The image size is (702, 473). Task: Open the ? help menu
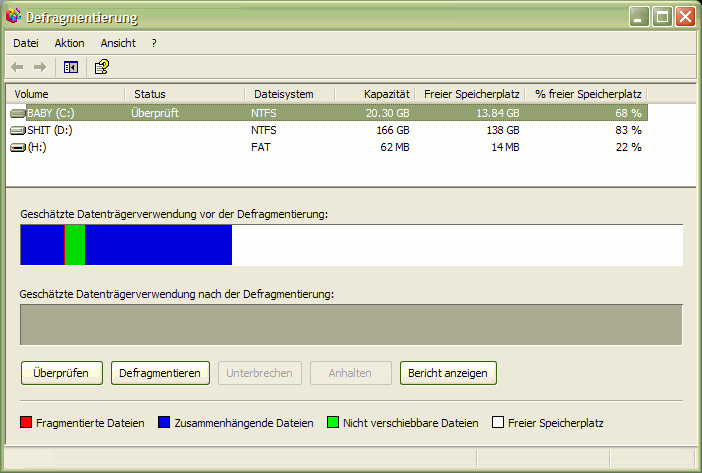pos(154,43)
